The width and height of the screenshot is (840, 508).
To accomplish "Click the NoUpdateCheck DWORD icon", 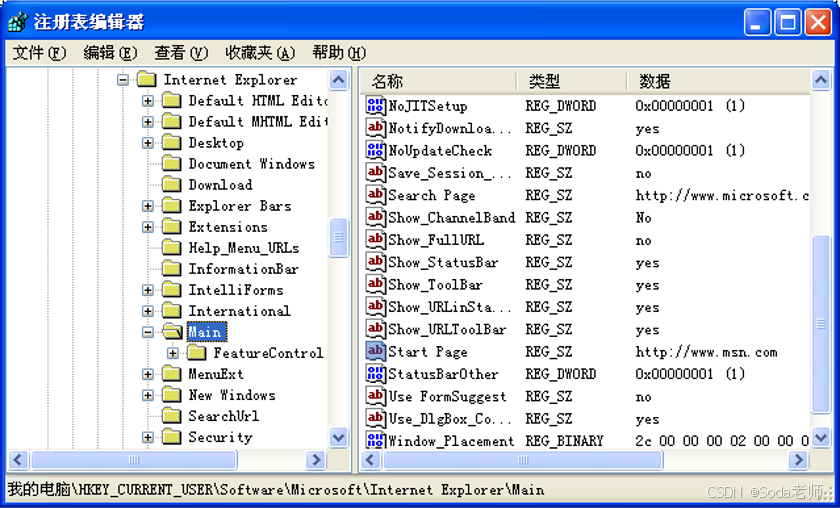I will coord(375,150).
